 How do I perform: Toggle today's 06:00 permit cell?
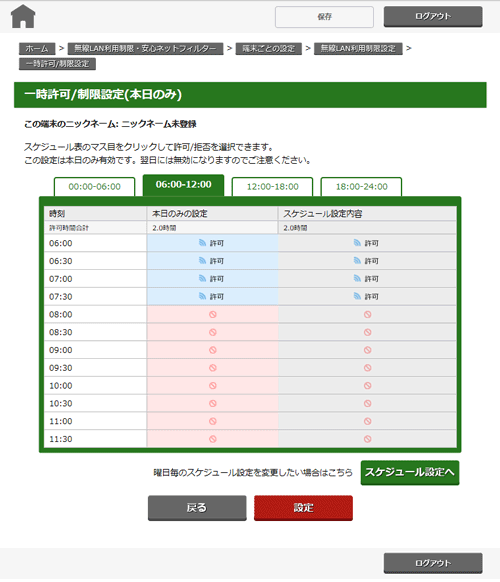[212, 243]
